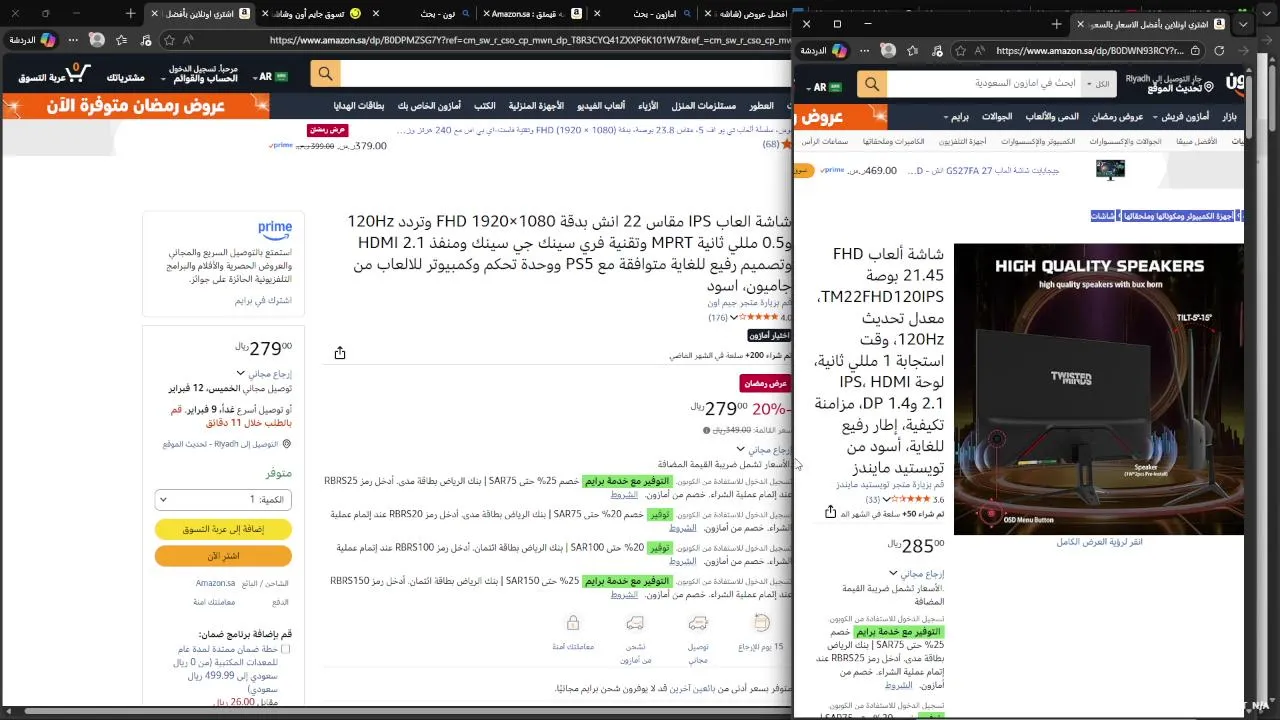
Task: Click the read aloud icon in right address bar
Action: (x=980, y=50)
